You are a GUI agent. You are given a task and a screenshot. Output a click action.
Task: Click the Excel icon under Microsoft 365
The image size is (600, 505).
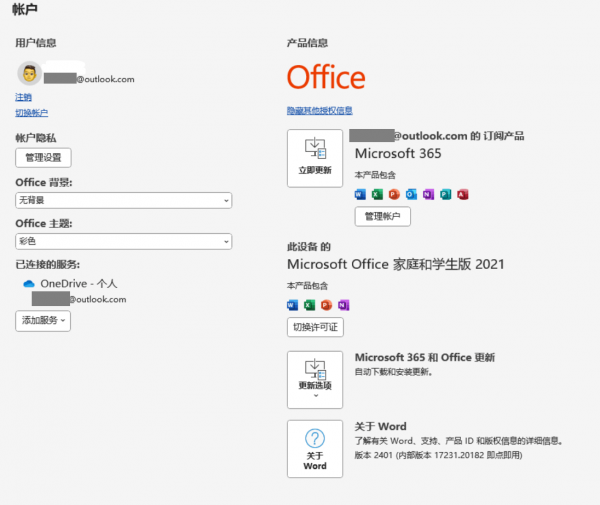click(377, 194)
